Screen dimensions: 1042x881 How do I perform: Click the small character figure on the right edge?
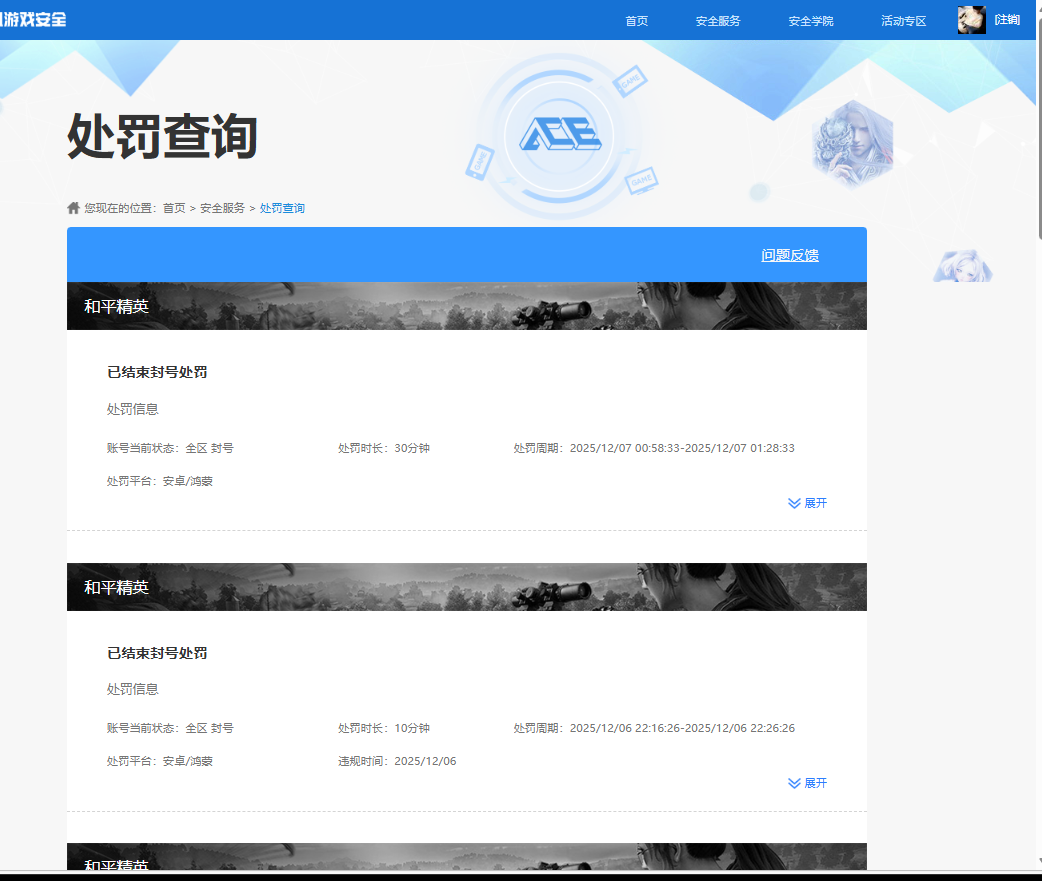[962, 267]
